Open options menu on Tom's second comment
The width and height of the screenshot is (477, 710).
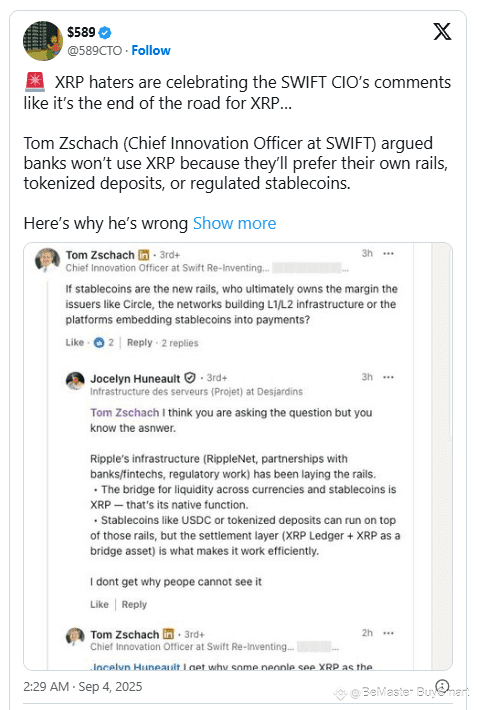(388, 633)
